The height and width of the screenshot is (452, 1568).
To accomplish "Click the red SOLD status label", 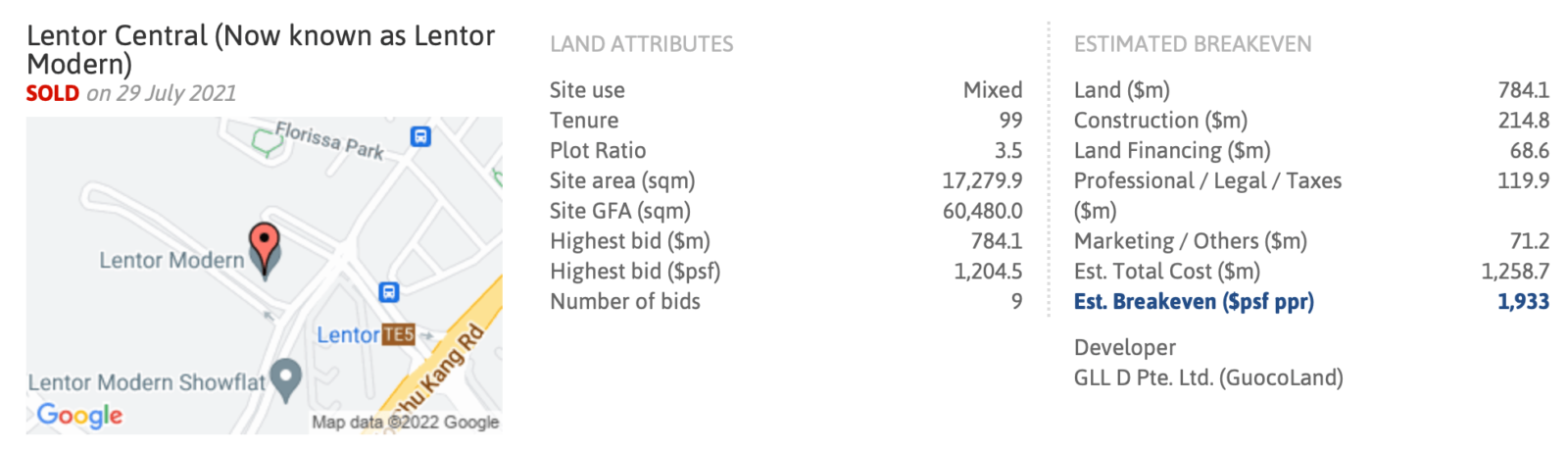I will point(53,93).
